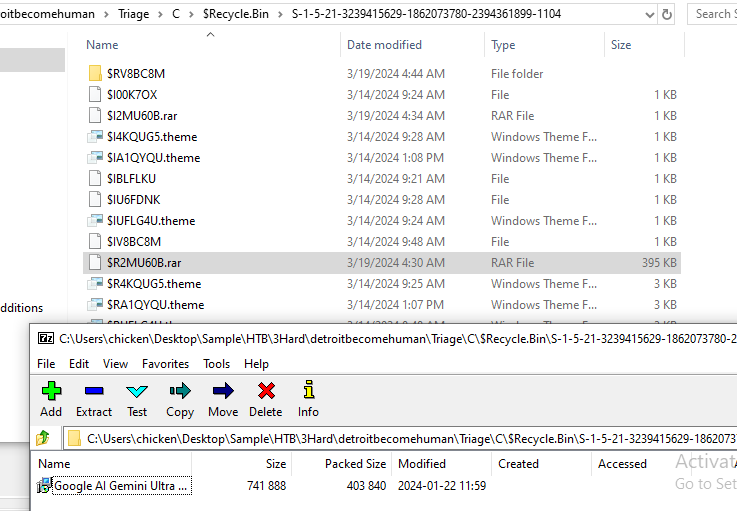The height and width of the screenshot is (511, 737).
Task: Select the Copy tool in 7-Zip
Action: (x=180, y=399)
